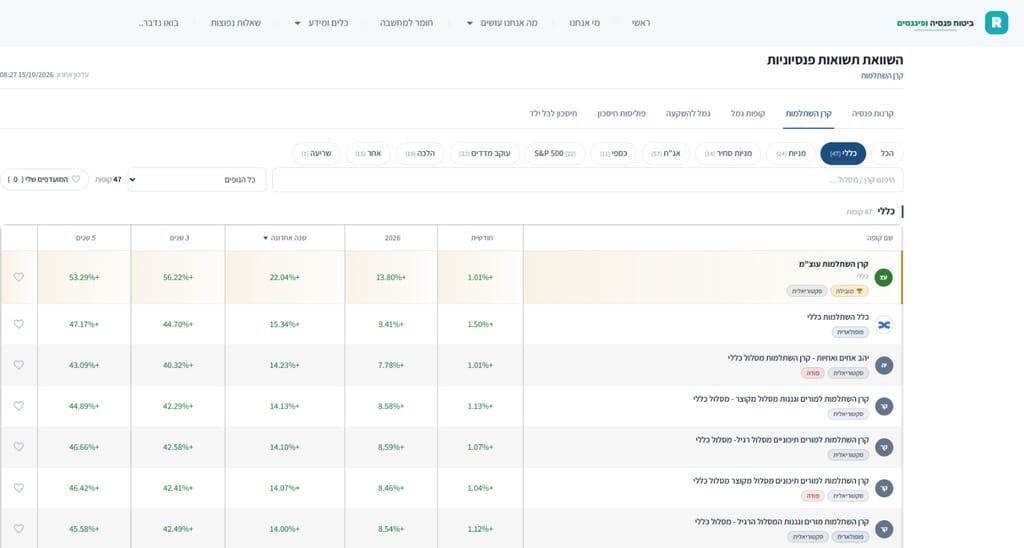Image resolution: width=1024 pixels, height=548 pixels.
Task: Click the 22.04%+ last-year value
Action: point(285,278)
